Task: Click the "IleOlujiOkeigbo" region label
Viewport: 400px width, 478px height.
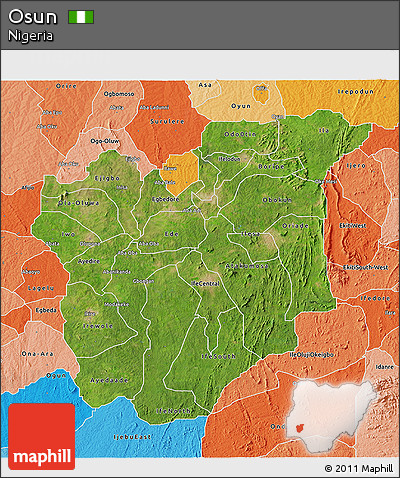Action: [312, 355]
